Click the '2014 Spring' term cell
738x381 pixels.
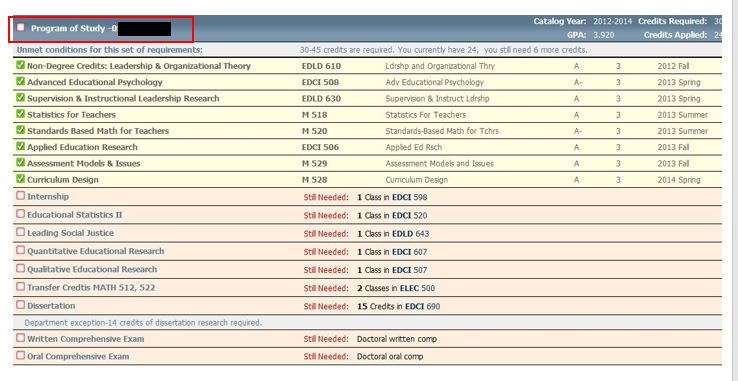pos(679,180)
